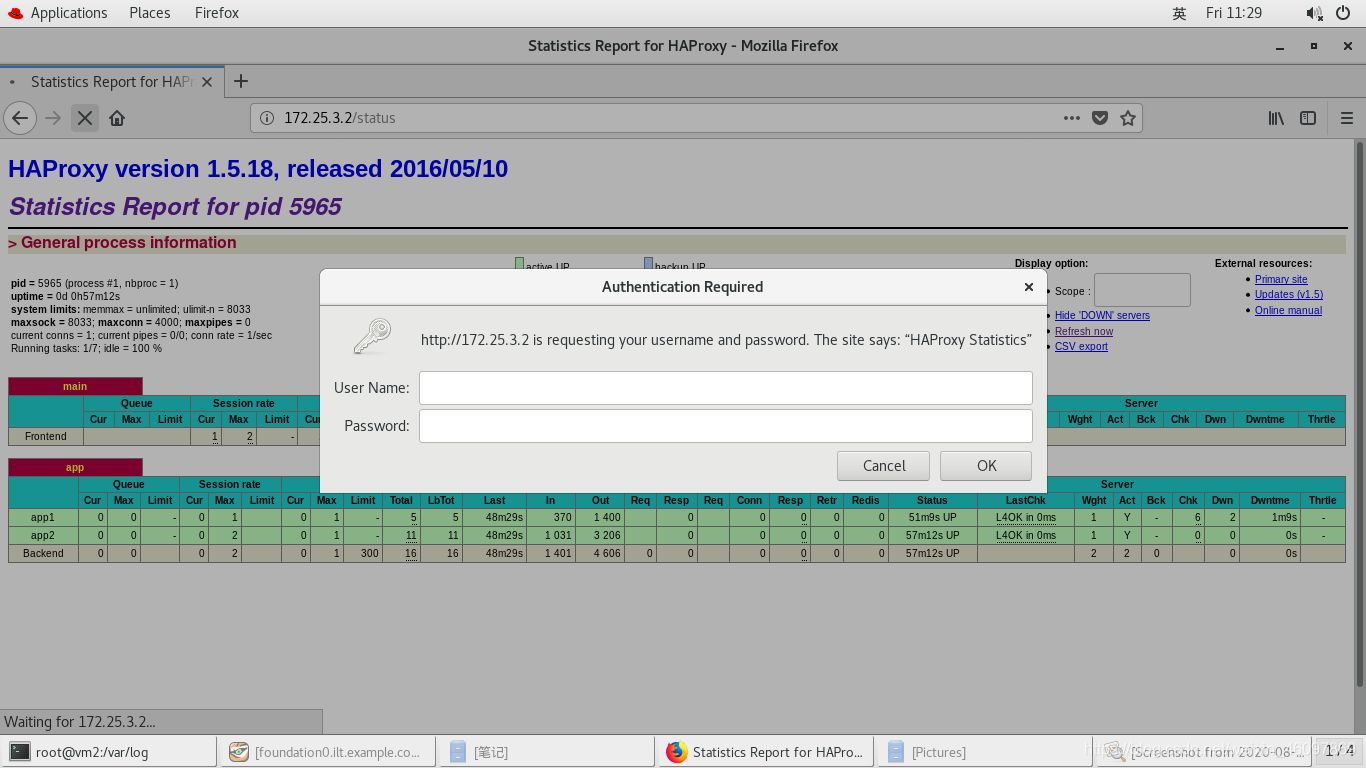The height and width of the screenshot is (768, 1366).
Task: Open Hide 'DOWN' servers link
Action: [x=1102, y=315]
